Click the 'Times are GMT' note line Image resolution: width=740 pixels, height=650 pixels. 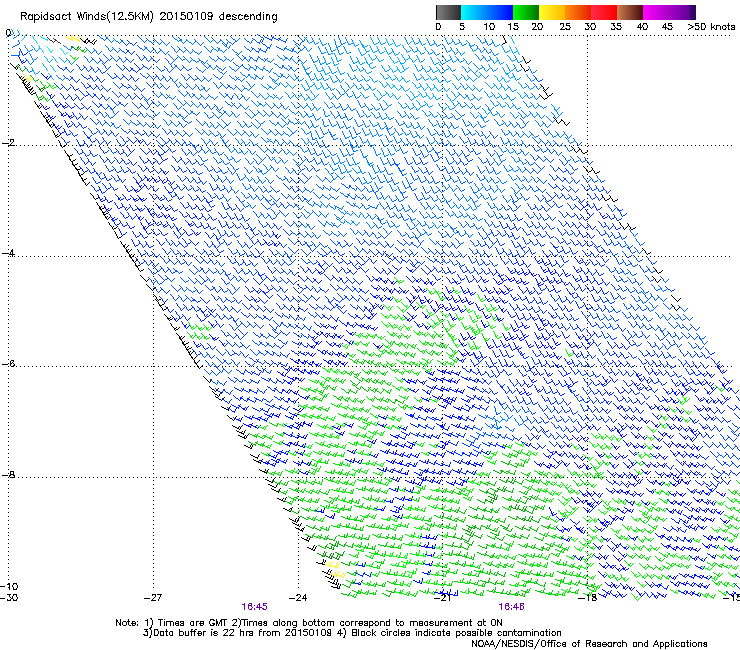309,623
